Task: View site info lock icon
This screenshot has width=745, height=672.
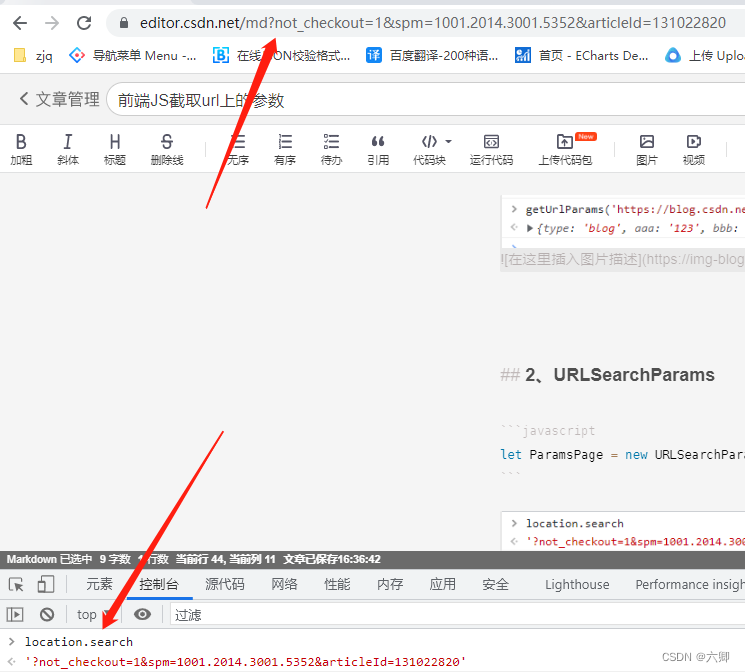Action: (124, 23)
